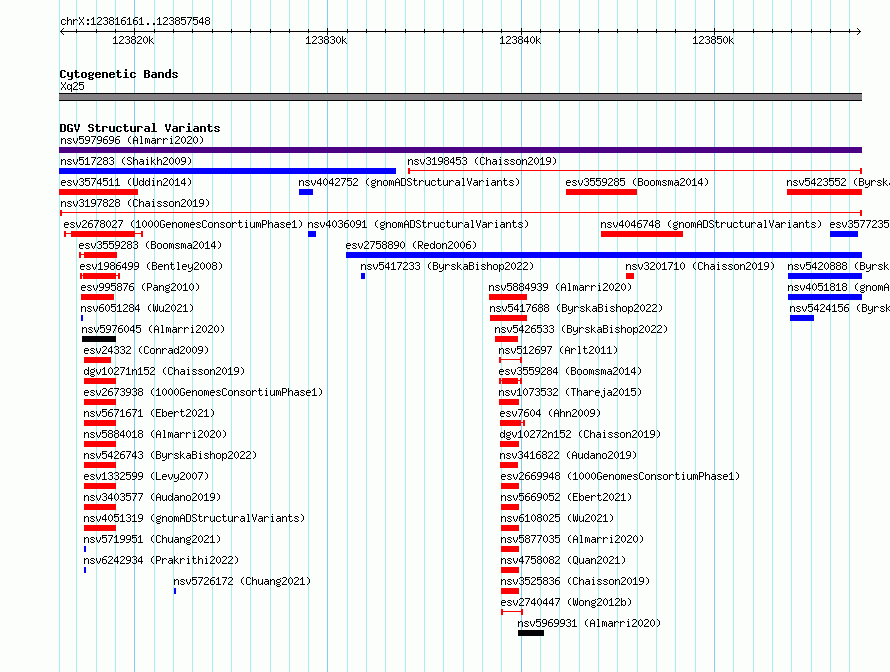The image size is (890, 672).
Task: Select nsv3403577 (Audano2019) label
Action: pyautogui.click(x=152, y=497)
